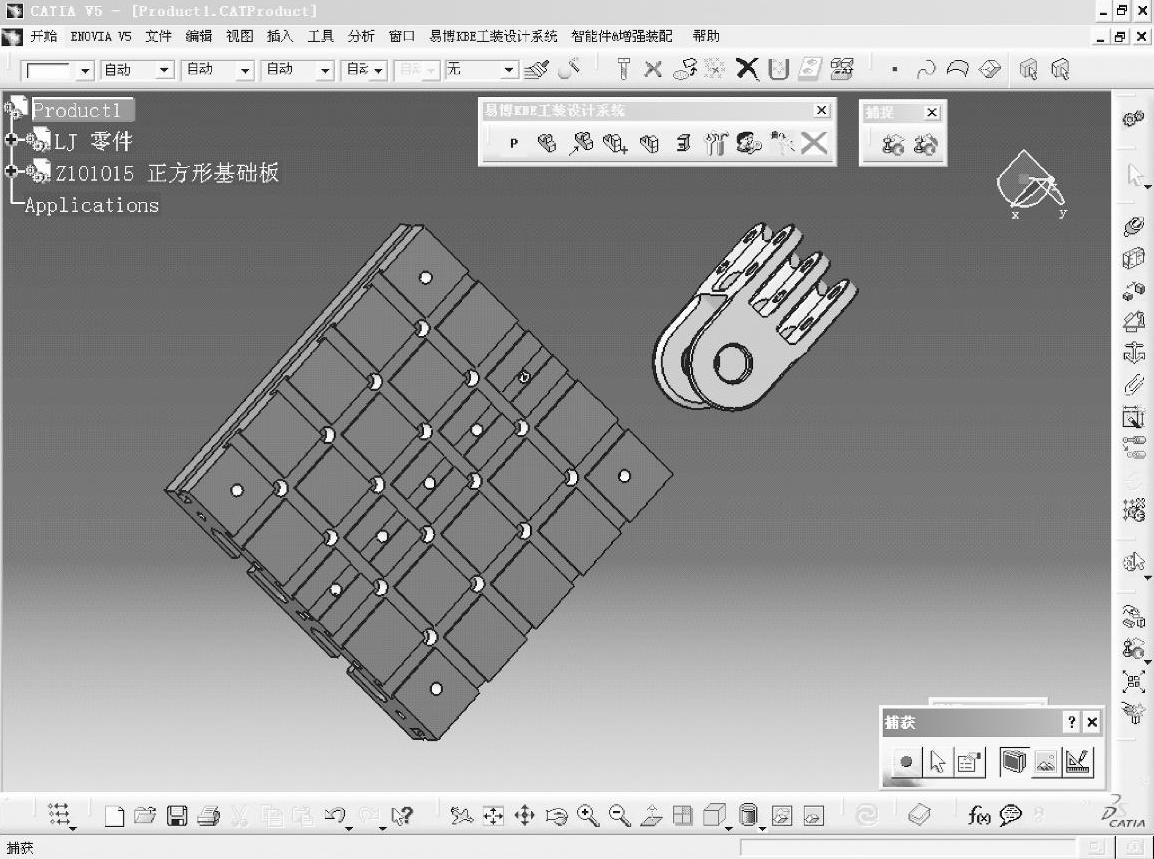Viewport: 1154px width, 859px height.
Task: Open the 易博KBE工装设计系统 menu
Action: 493,36
